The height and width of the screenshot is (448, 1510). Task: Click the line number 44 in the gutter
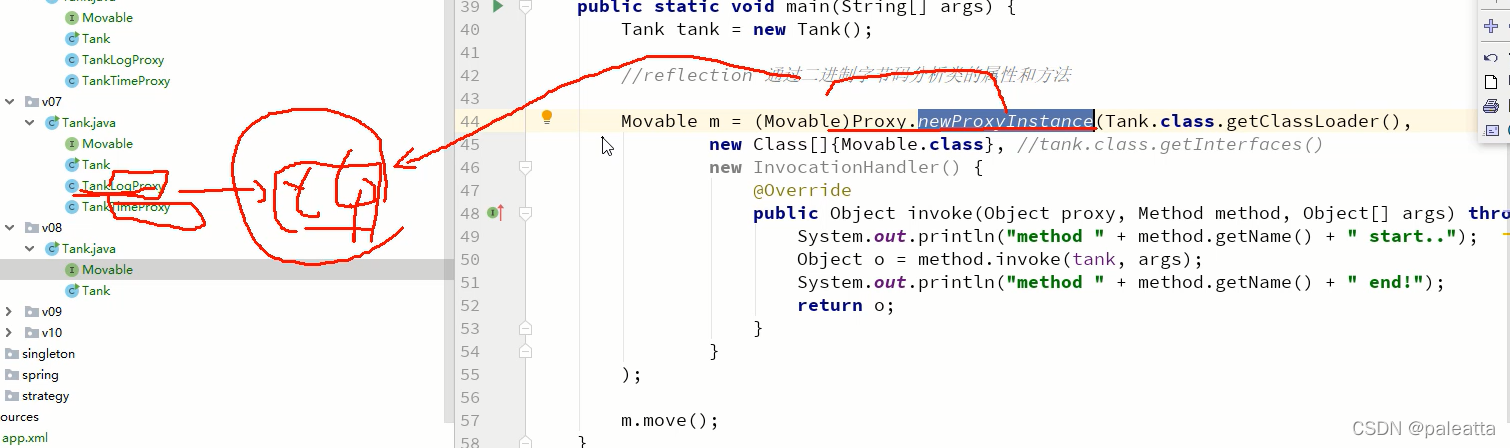click(x=469, y=121)
